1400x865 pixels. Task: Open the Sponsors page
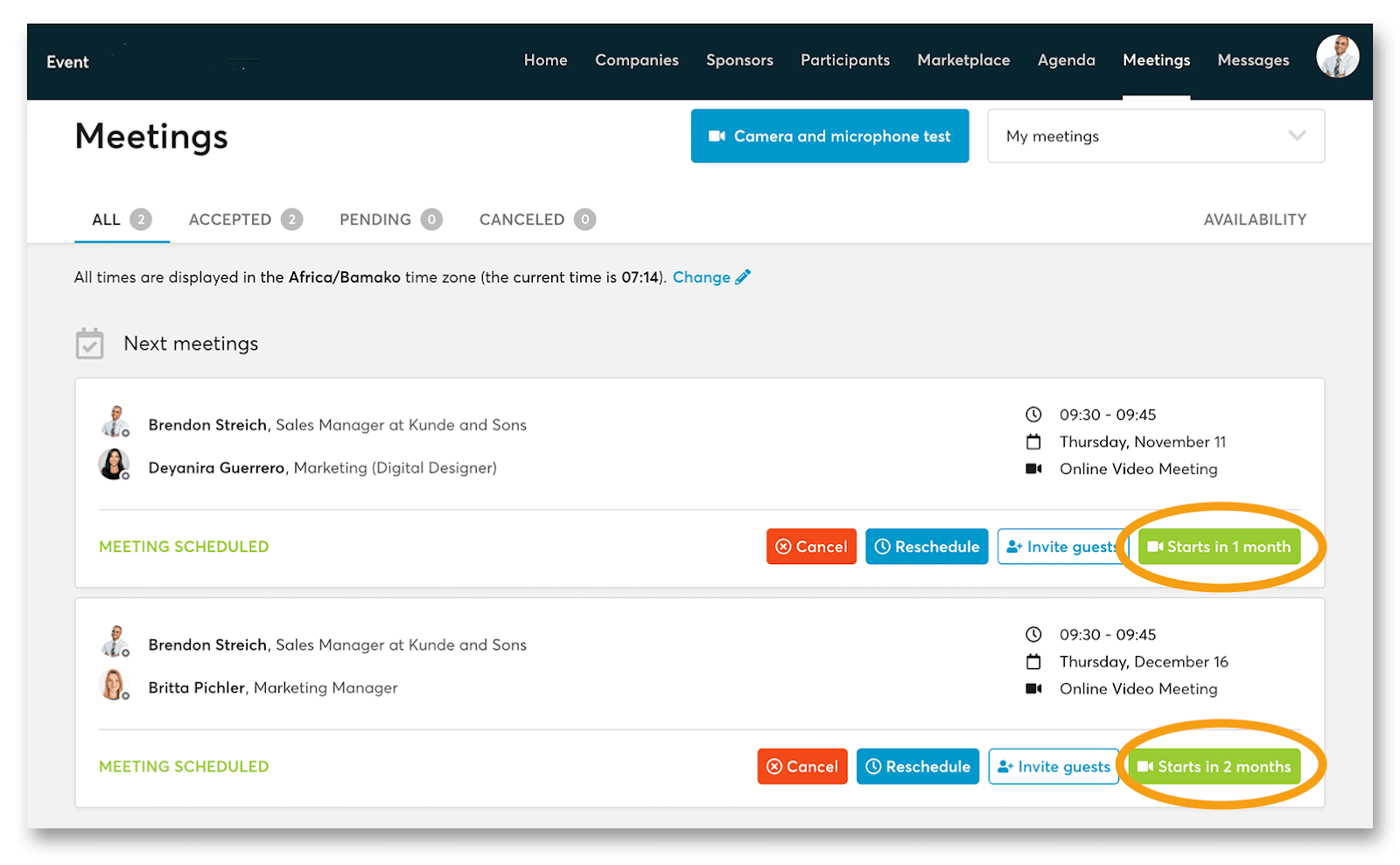point(739,60)
